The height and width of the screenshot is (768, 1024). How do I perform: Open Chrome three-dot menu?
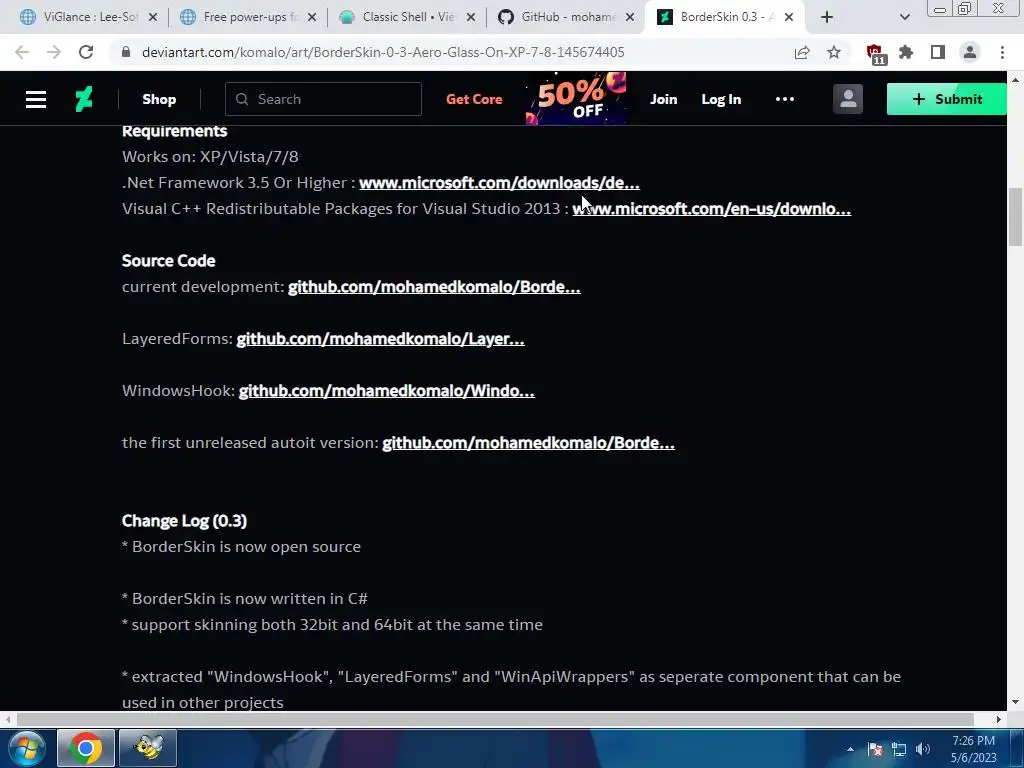pyautogui.click(x=1002, y=52)
